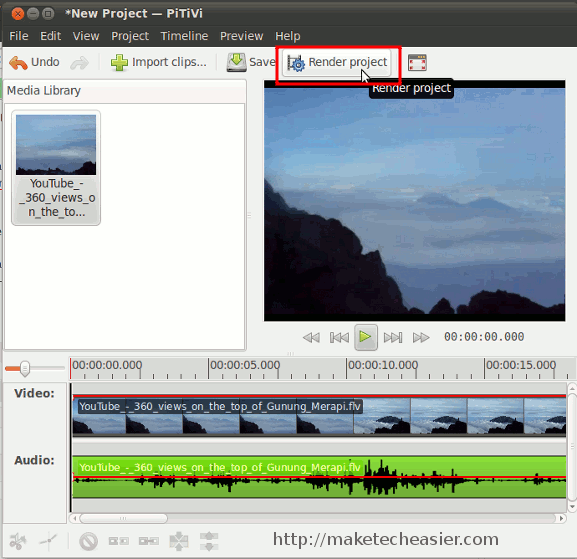
Task: Click the 00:00:10.000 marker on the ruler
Action: [383, 365]
